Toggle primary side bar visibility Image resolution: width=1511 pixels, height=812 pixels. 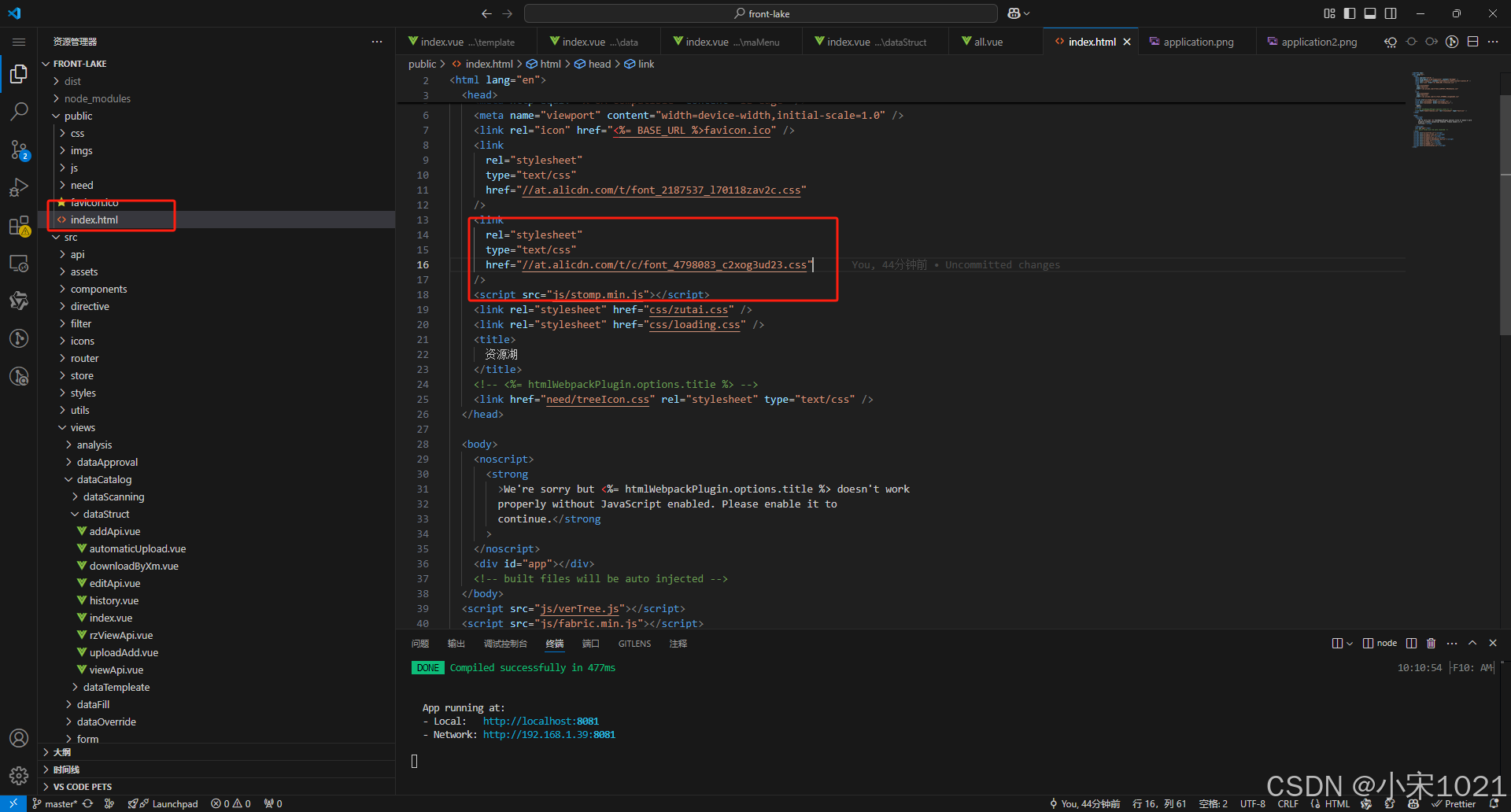1350,13
